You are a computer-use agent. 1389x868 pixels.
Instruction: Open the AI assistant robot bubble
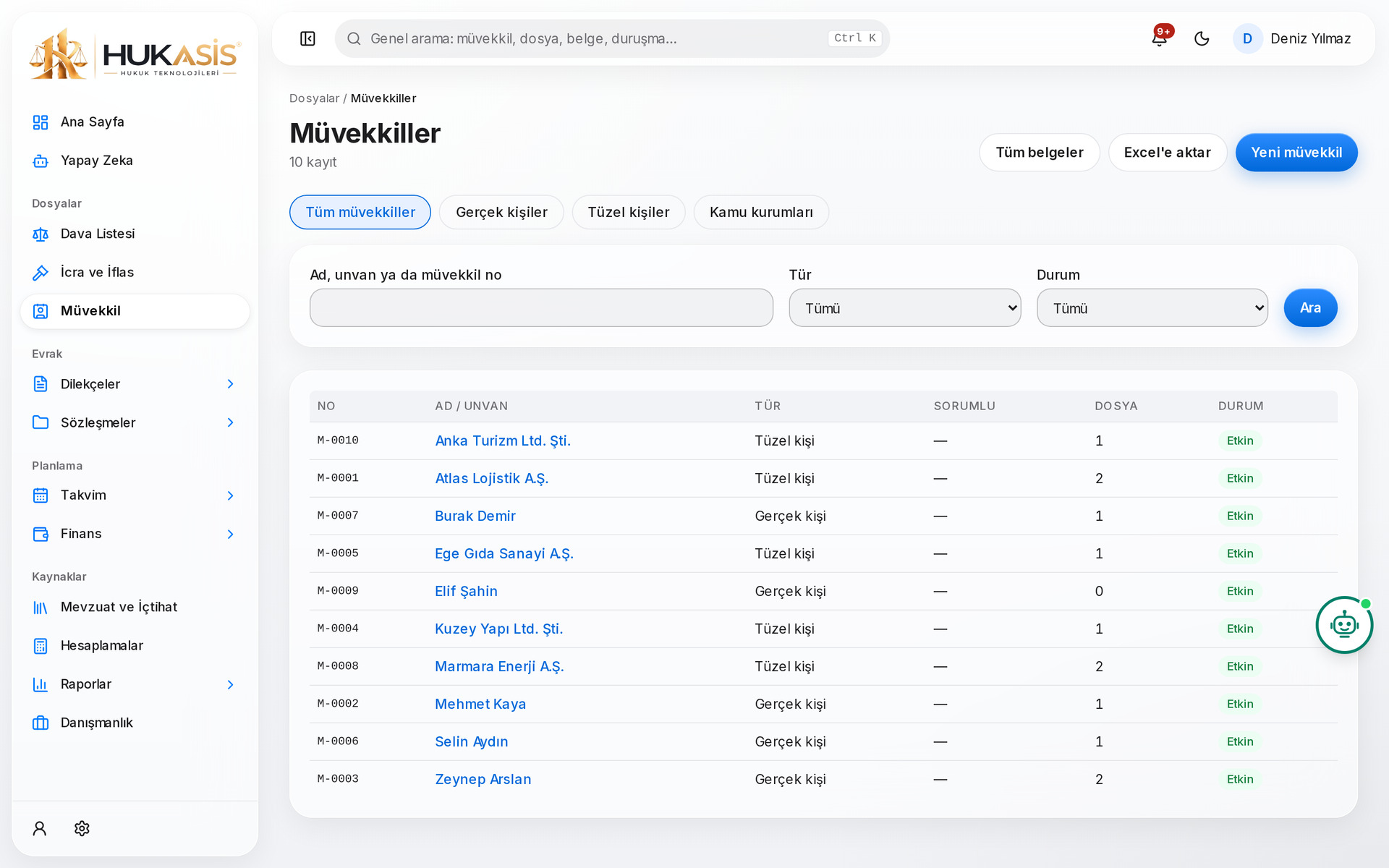1344,625
